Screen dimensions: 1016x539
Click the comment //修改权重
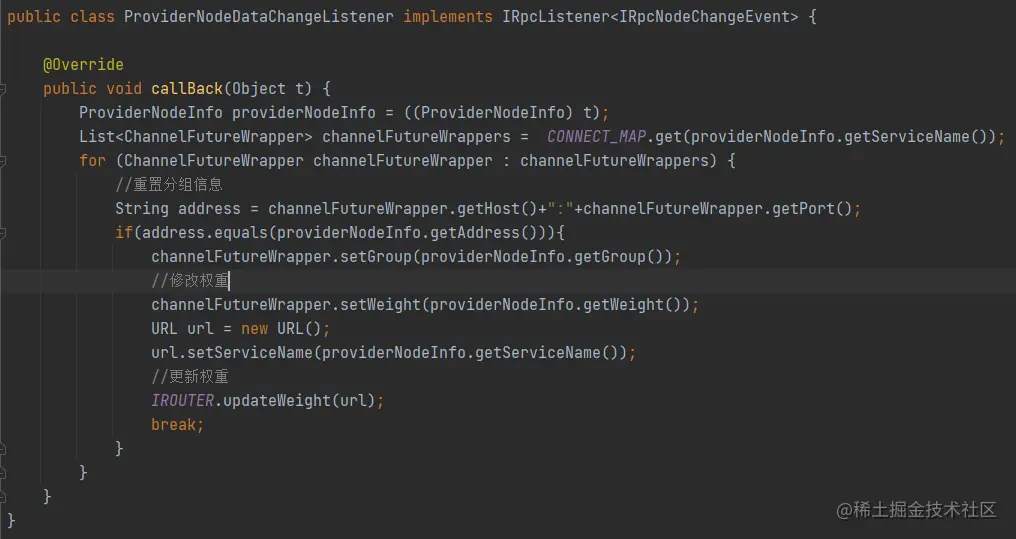click(x=190, y=280)
